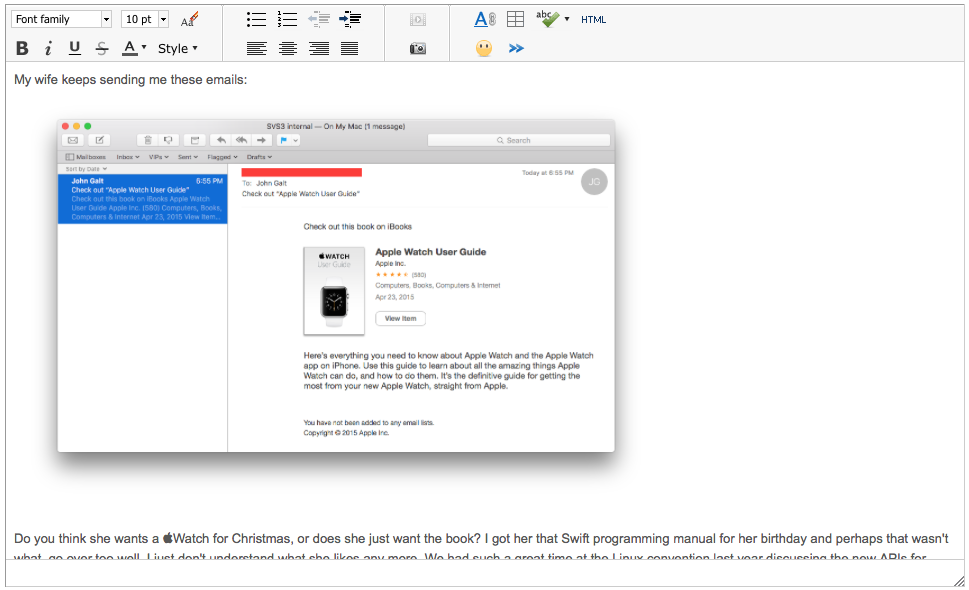Toggle bold formatting
The width and height of the screenshot is (969, 590).
pyautogui.click(x=22, y=48)
